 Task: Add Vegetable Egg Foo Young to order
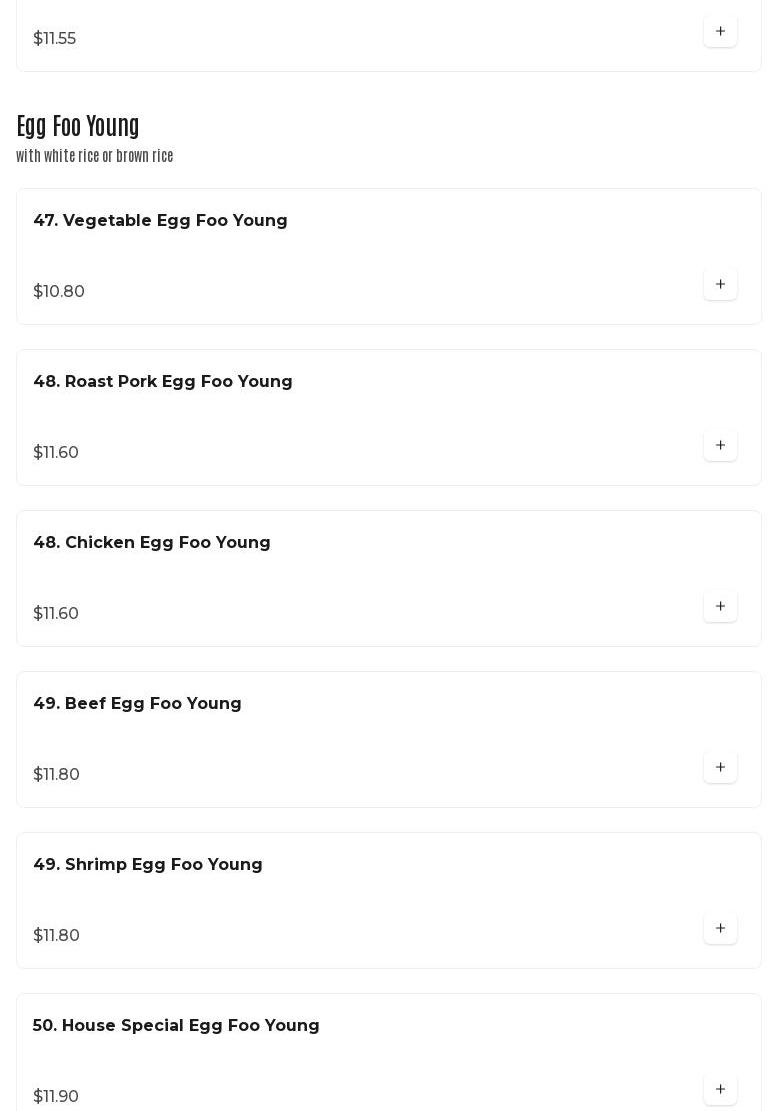[720, 284]
